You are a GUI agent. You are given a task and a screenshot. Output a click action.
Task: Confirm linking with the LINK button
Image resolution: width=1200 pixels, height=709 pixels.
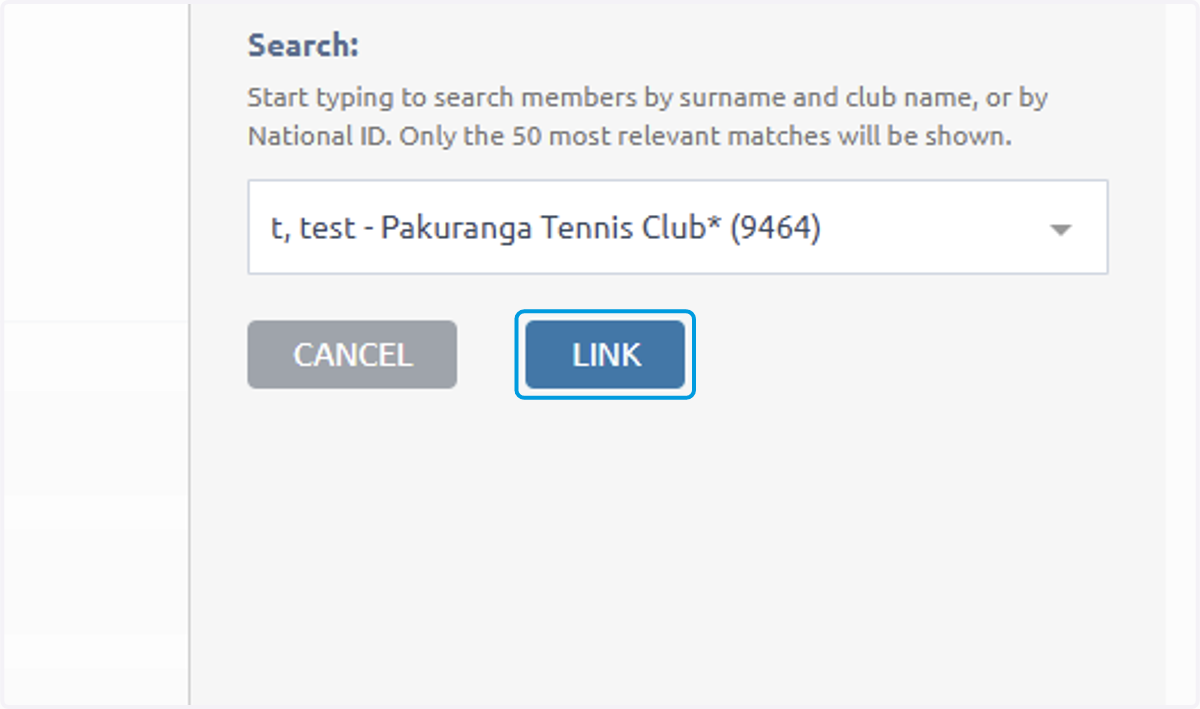pyautogui.click(x=605, y=354)
